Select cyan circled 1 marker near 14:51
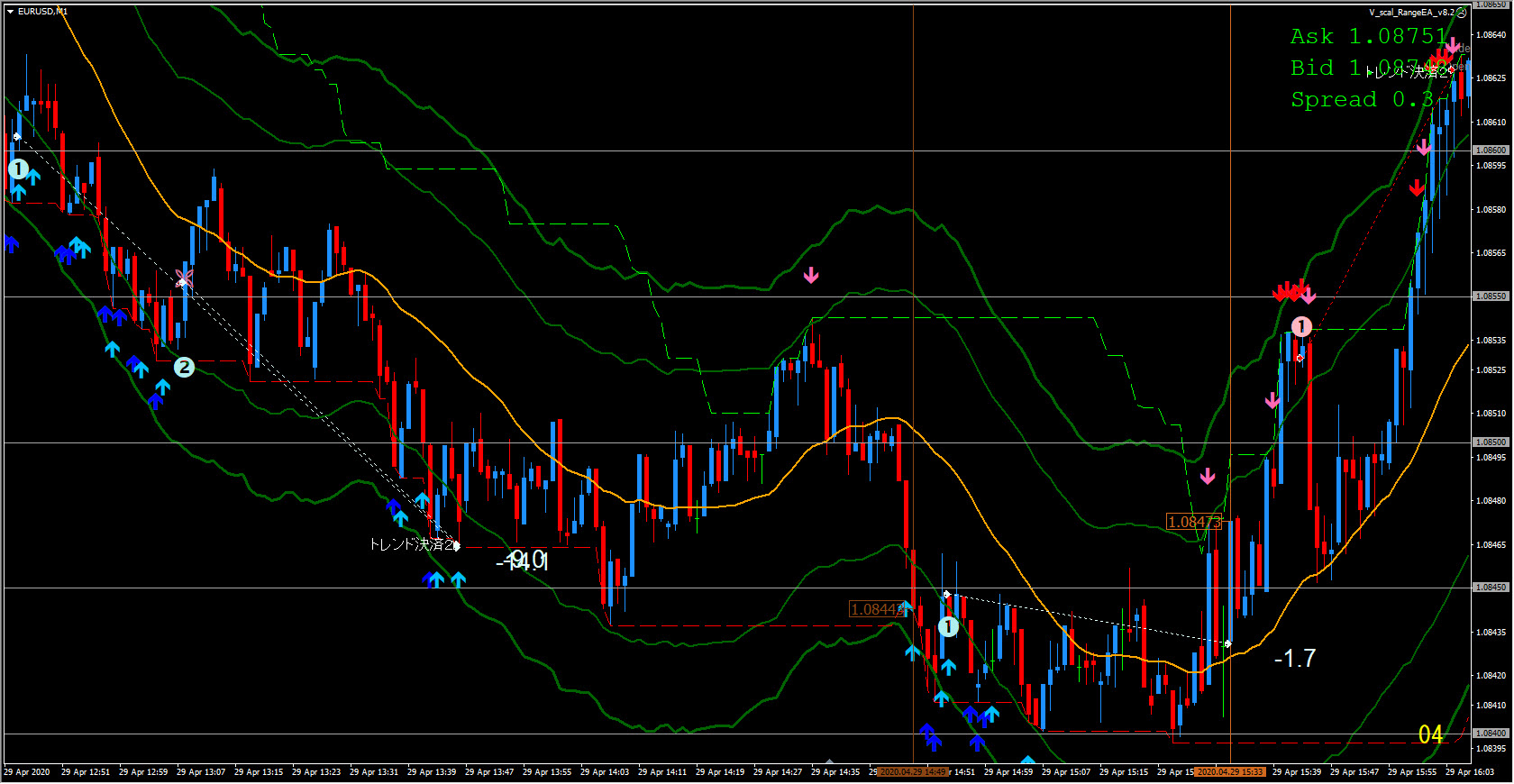Image resolution: width=1514 pixels, height=784 pixels. click(948, 626)
